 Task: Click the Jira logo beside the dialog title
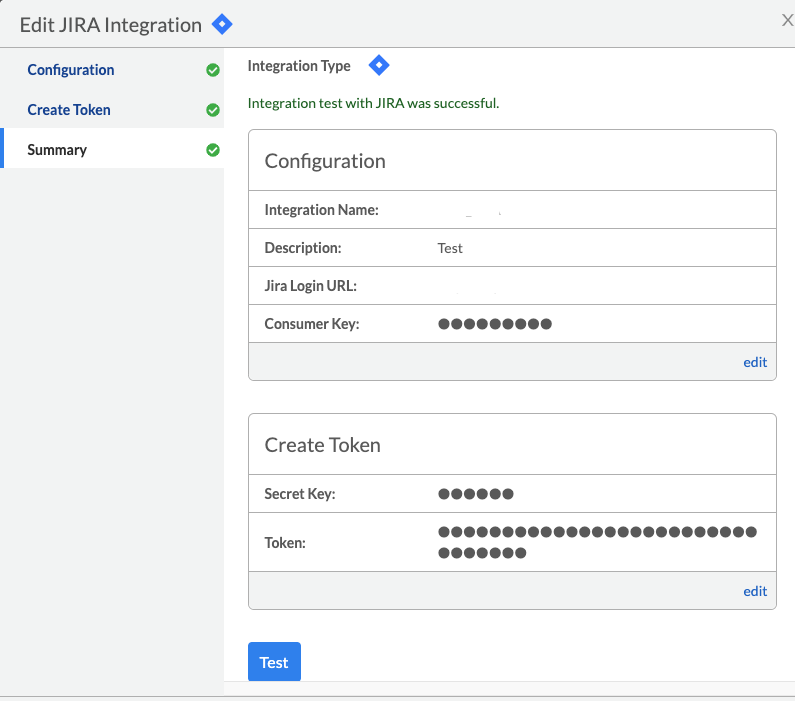click(x=222, y=24)
